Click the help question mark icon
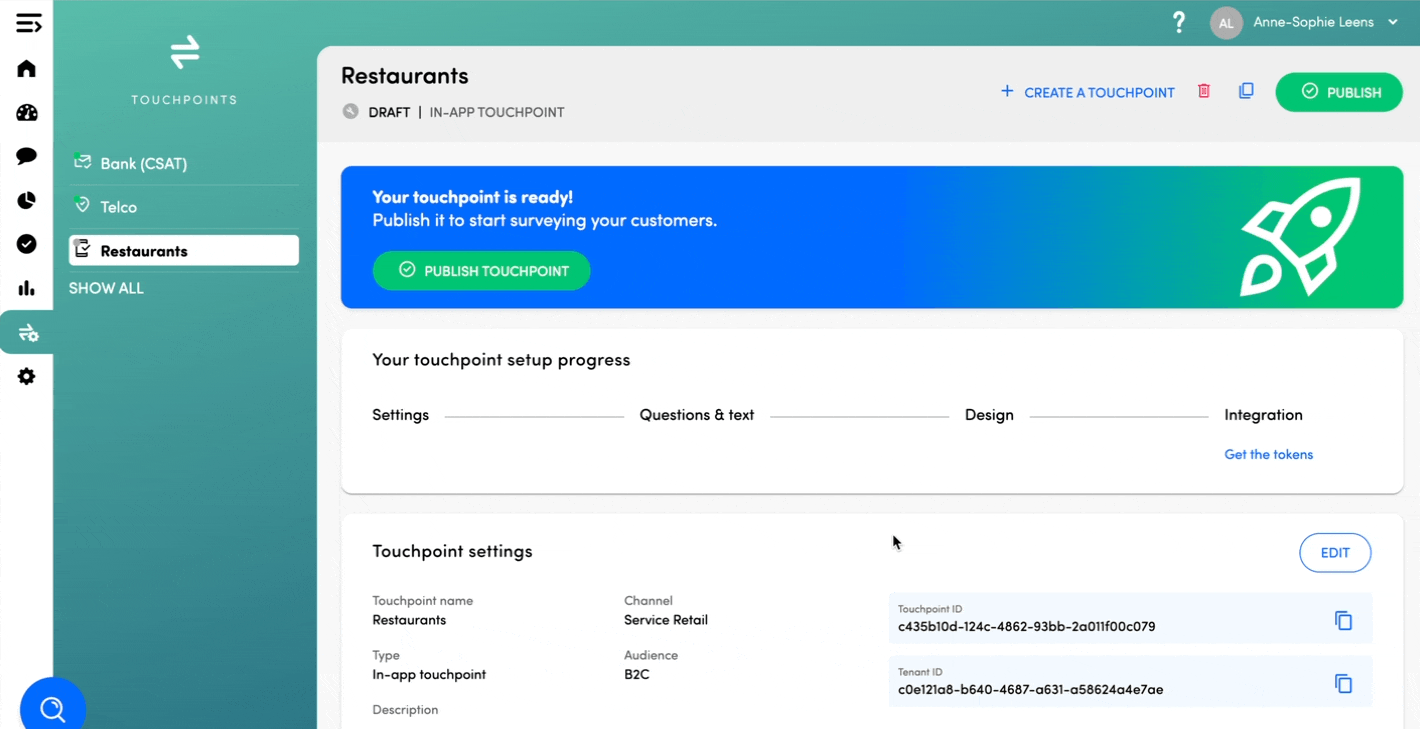Image resolution: width=1420 pixels, height=729 pixels. coord(1179,22)
